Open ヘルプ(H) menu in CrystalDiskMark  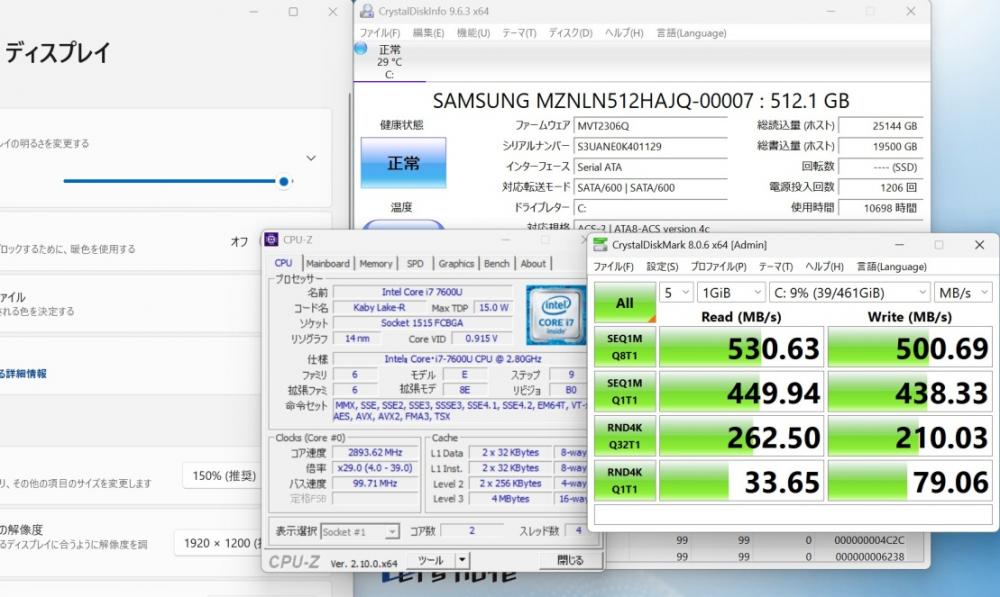click(x=824, y=267)
